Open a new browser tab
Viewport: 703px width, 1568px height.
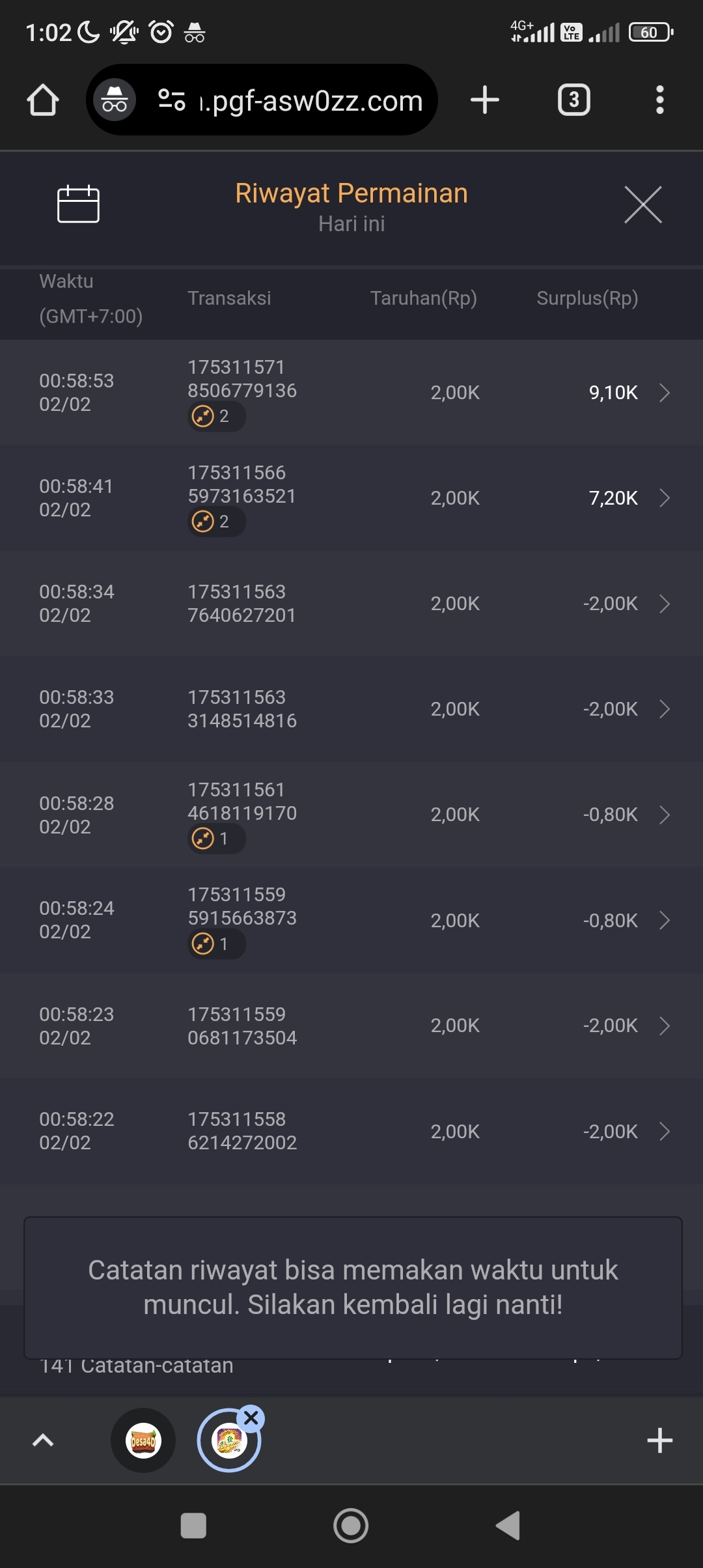tap(485, 100)
